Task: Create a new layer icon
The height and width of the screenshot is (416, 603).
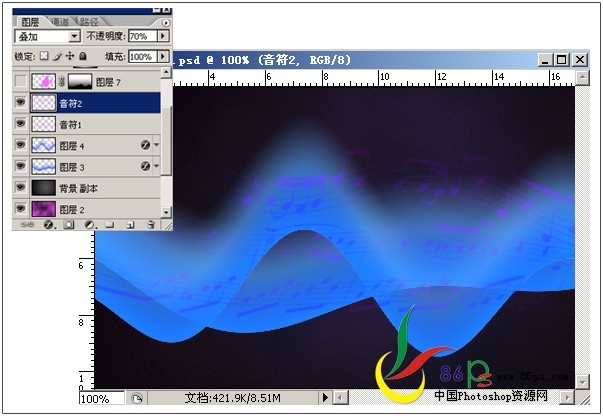Action: (130, 225)
